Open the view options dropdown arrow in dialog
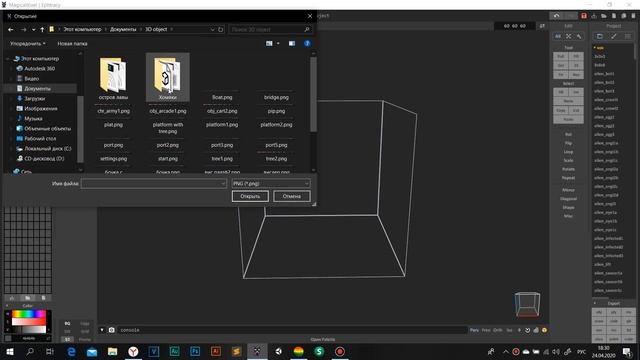The height and width of the screenshot is (360, 640). (278, 43)
